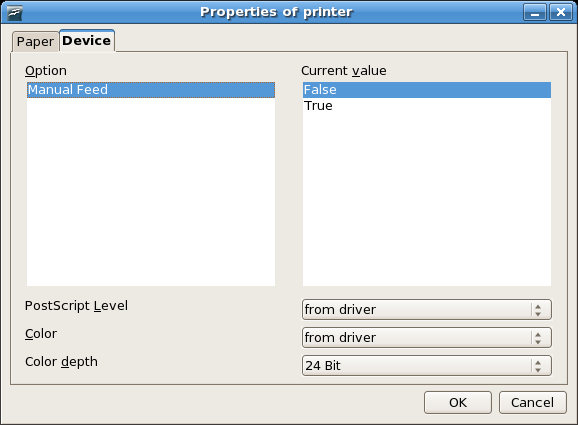This screenshot has width=578, height=425.
Task: Click the PostScript Level dropdown arrows
Action: coord(538,310)
